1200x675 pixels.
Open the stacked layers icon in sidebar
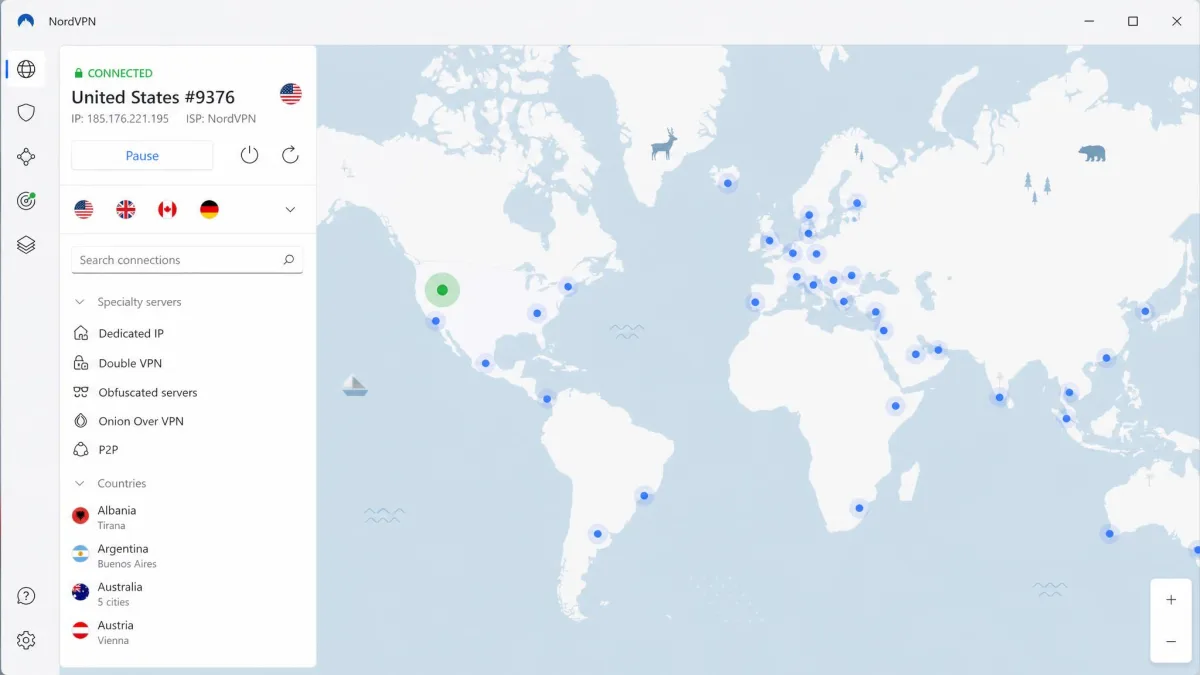pyautogui.click(x=26, y=245)
